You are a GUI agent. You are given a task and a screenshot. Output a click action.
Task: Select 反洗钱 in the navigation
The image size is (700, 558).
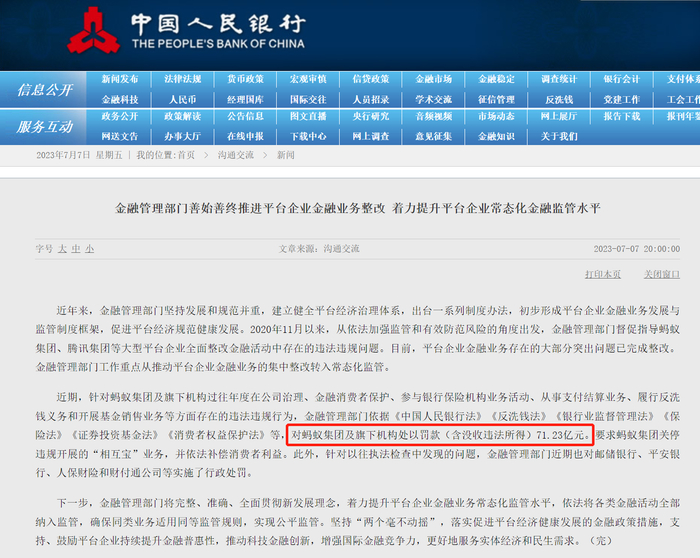pyautogui.click(x=559, y=100)
